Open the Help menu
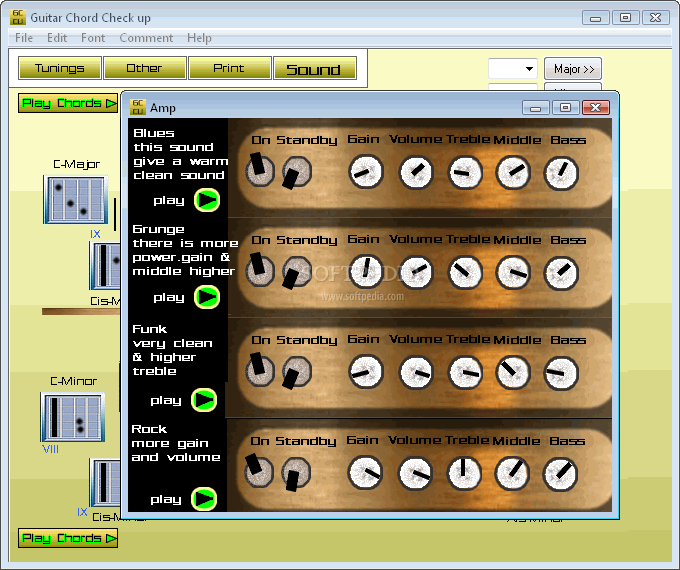Image resolution: width=680 pixels, height=570 pixels. (x=199, y=38)
